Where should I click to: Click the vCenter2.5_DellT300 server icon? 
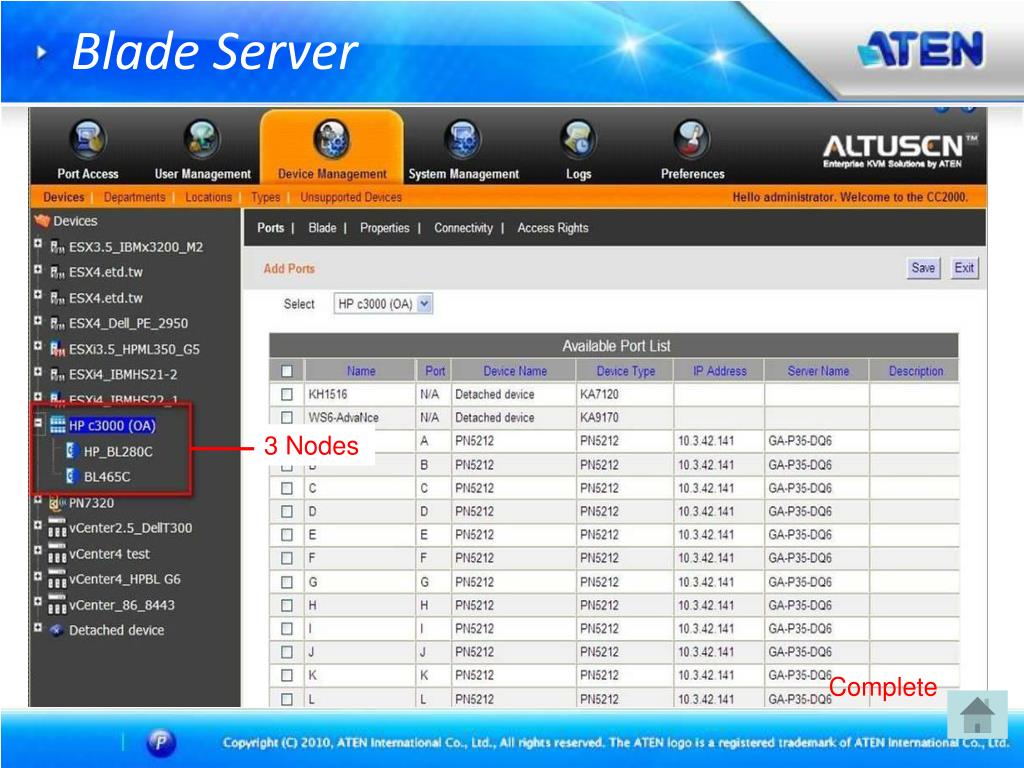[x=57, y=528]
